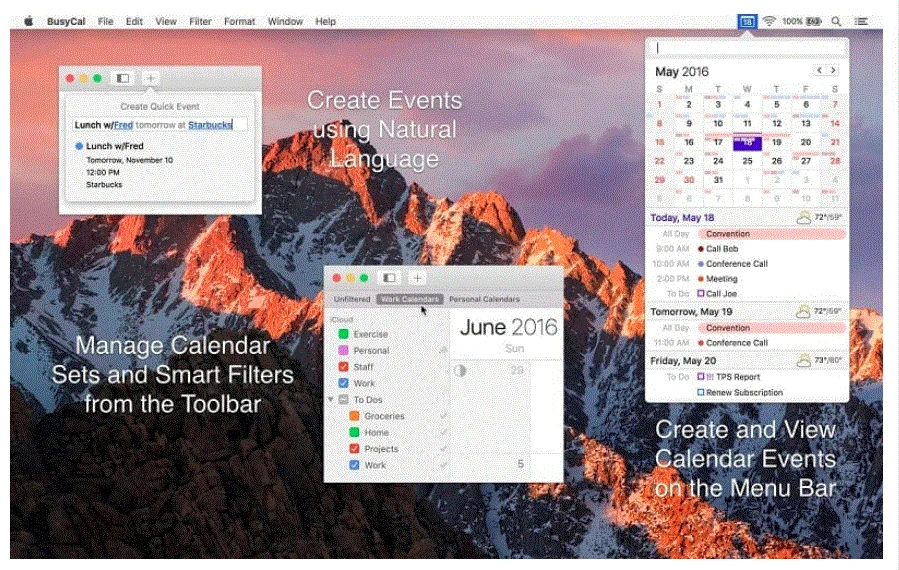Image resolution: width=899 pixels, height=570 pixels.
Task: Select the Unfiltered filter tab
Action: click(x=352, y=299)
